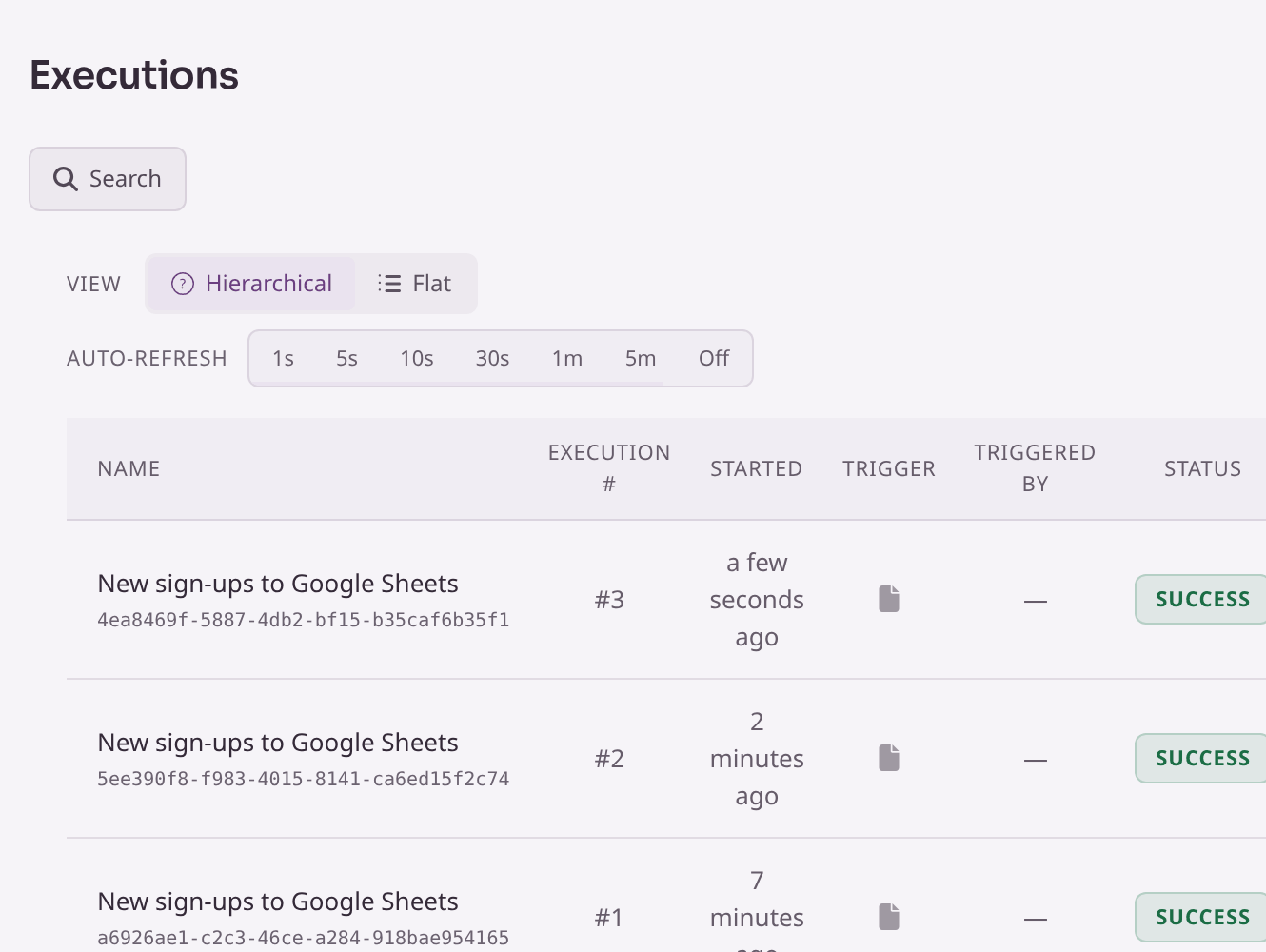1266x952 pixels.
Task: Click the #1 execution number
Action: (x=609, y=918)
